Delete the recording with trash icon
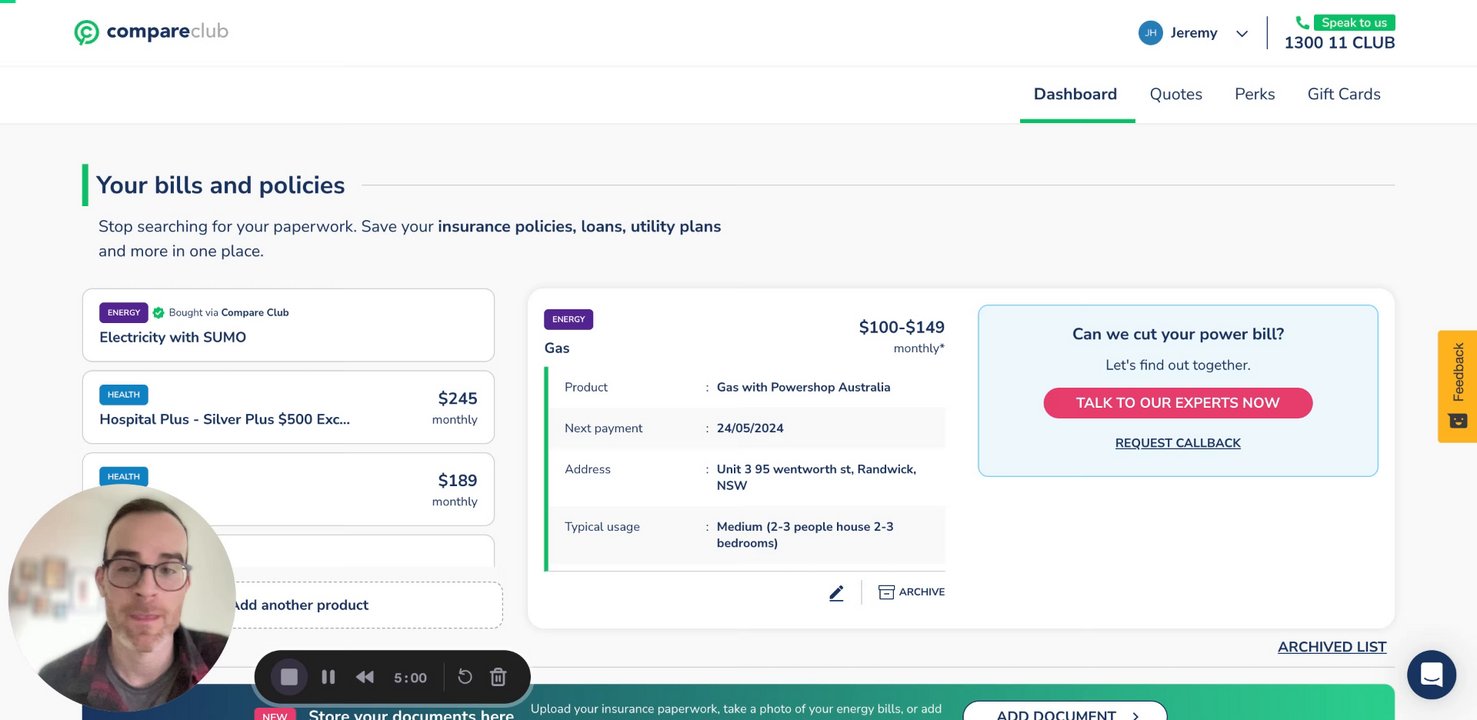 (498, 677)
